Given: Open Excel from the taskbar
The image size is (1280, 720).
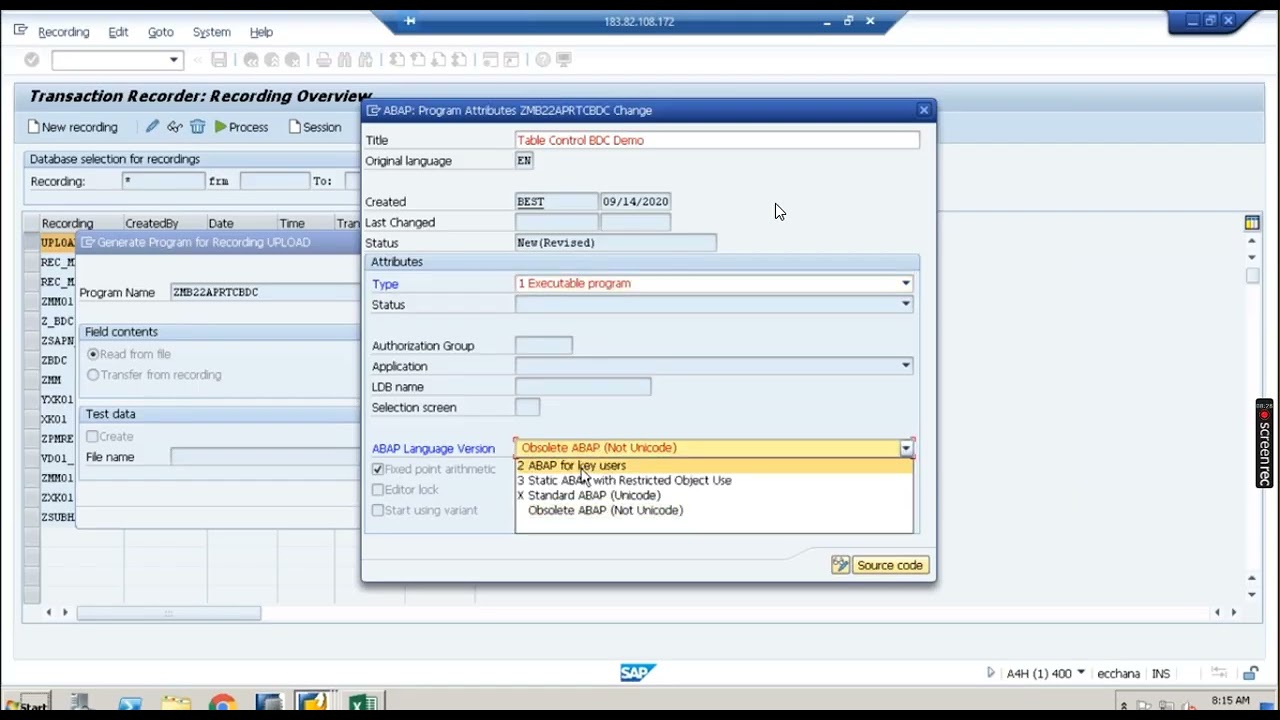Looking at the screenshot, I should tap(362, 705).
